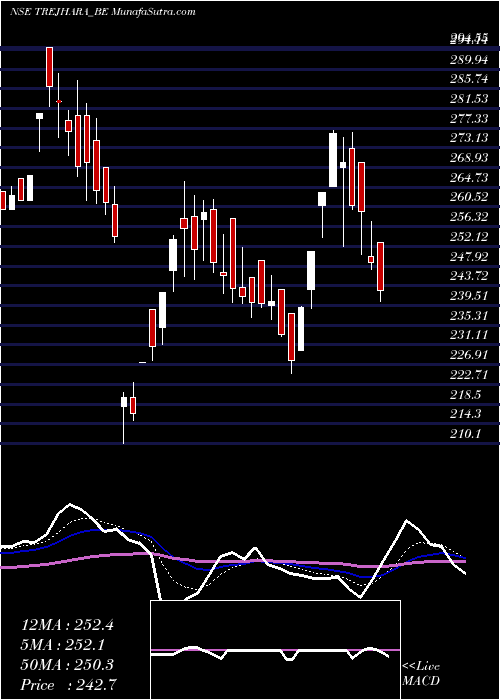Click the 289.94 price axis label

tap(468, 60)
